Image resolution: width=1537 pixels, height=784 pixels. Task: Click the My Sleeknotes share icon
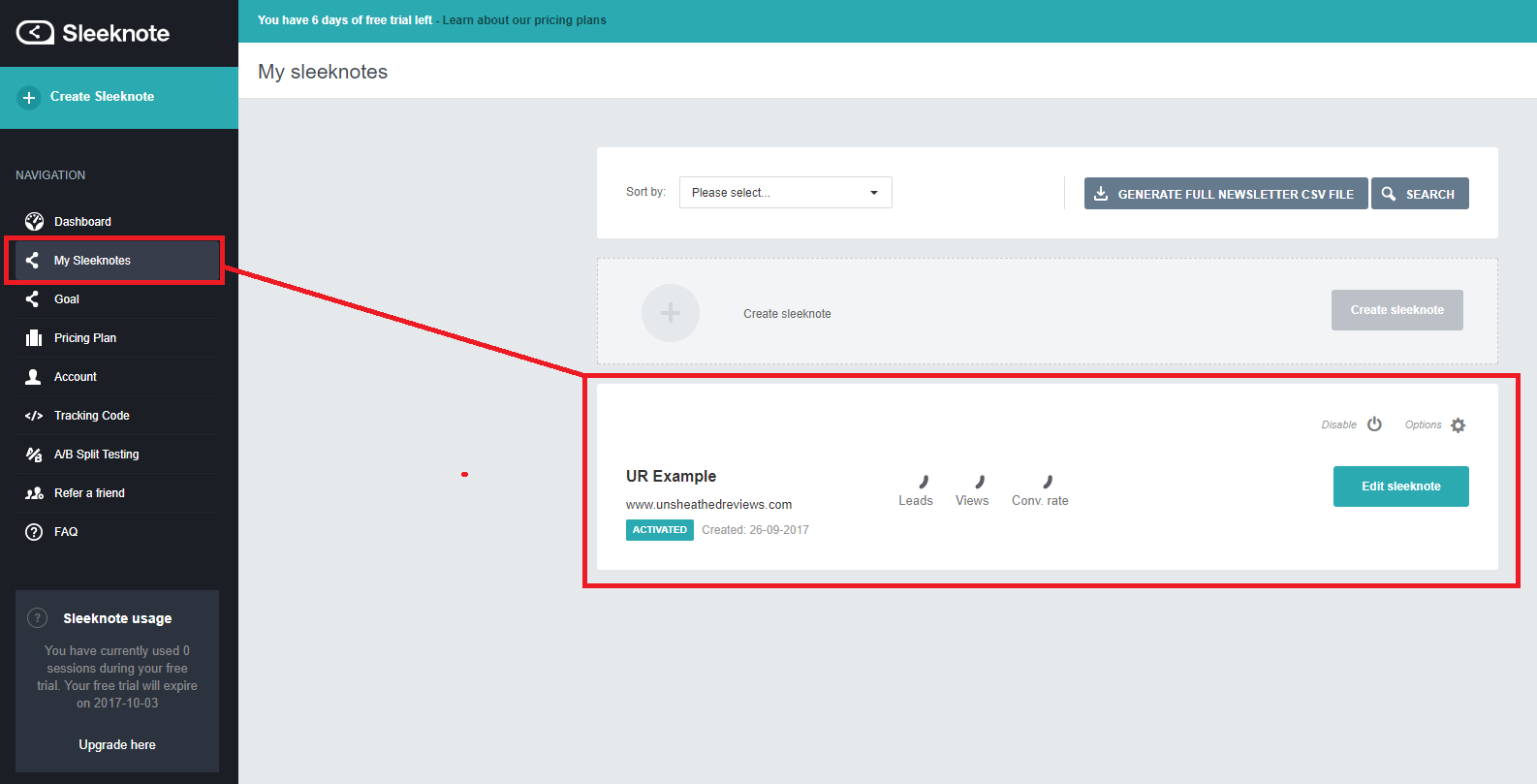pyautogui.click(x=33, y=260)
